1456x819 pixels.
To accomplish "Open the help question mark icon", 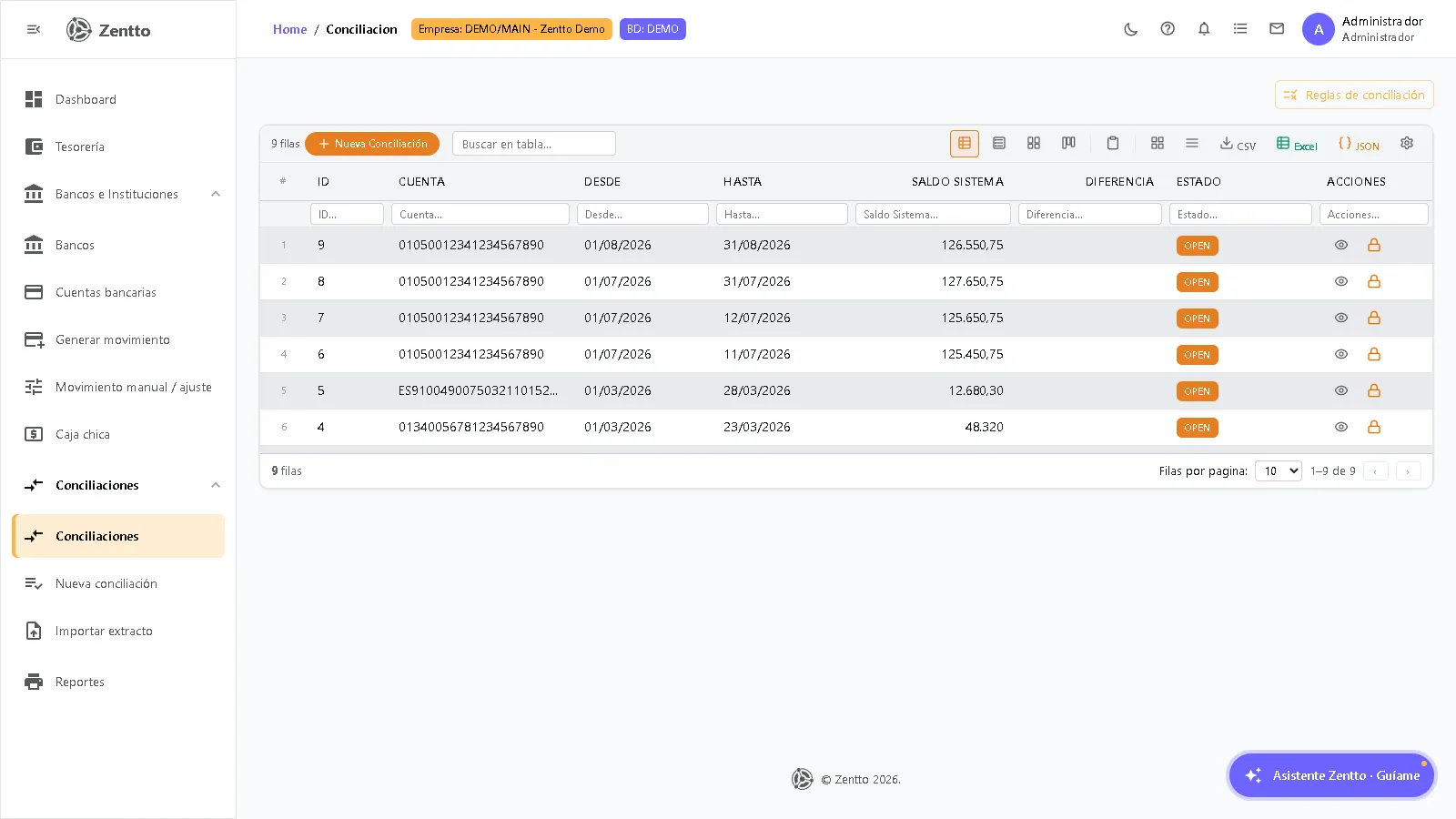I will pyautogui.click(x=1168, y=29).
